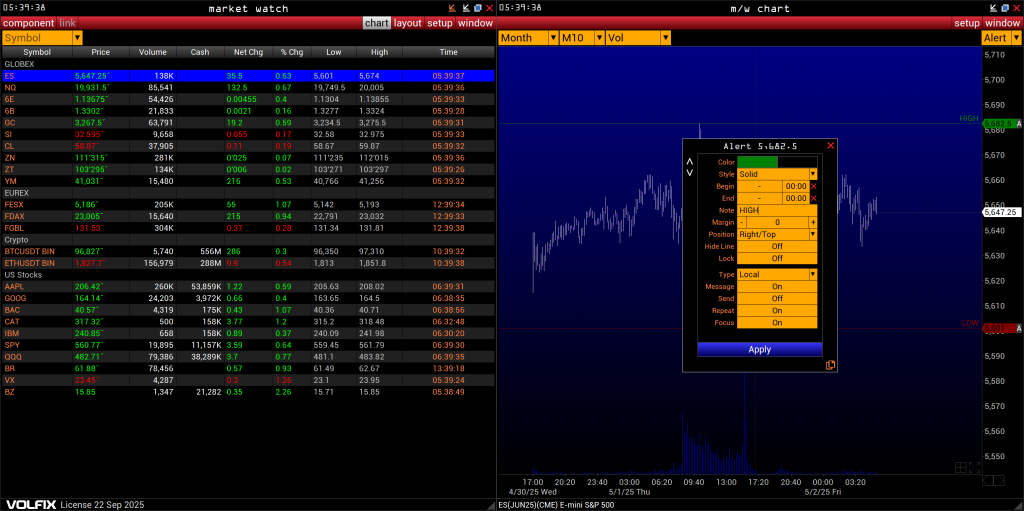Toggle the Lock setting

(777, 258)
